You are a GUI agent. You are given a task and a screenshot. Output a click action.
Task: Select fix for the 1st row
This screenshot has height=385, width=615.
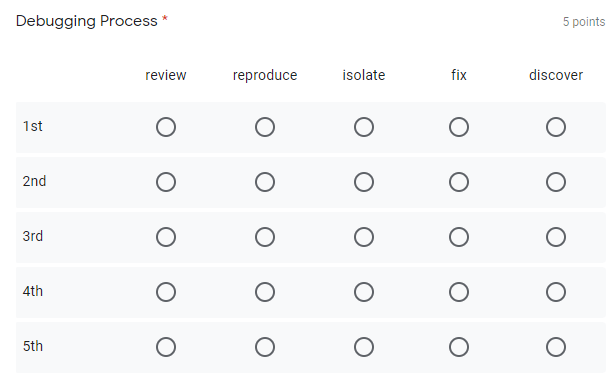coord(459,127)
